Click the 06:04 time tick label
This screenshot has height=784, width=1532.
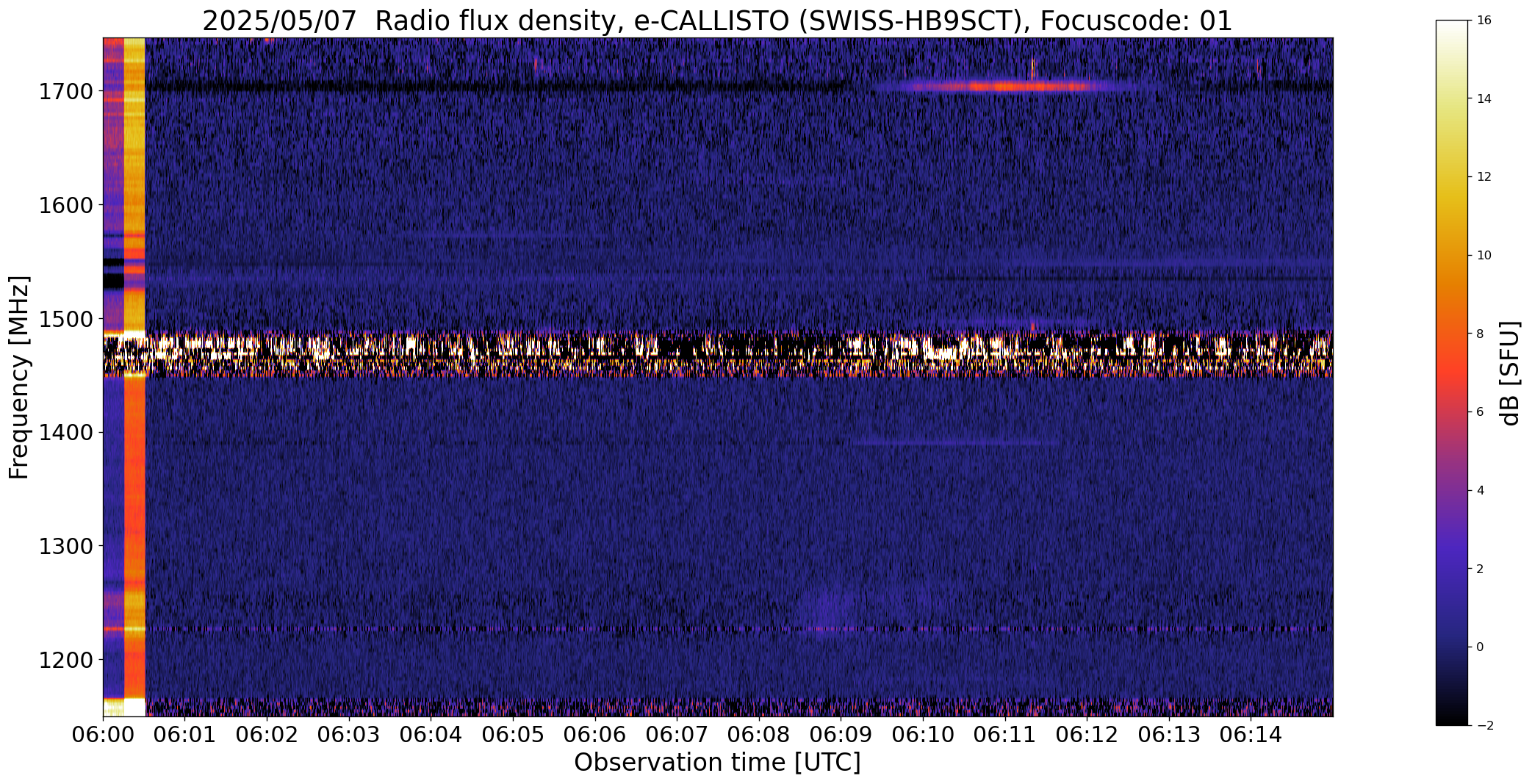(431, 735)
